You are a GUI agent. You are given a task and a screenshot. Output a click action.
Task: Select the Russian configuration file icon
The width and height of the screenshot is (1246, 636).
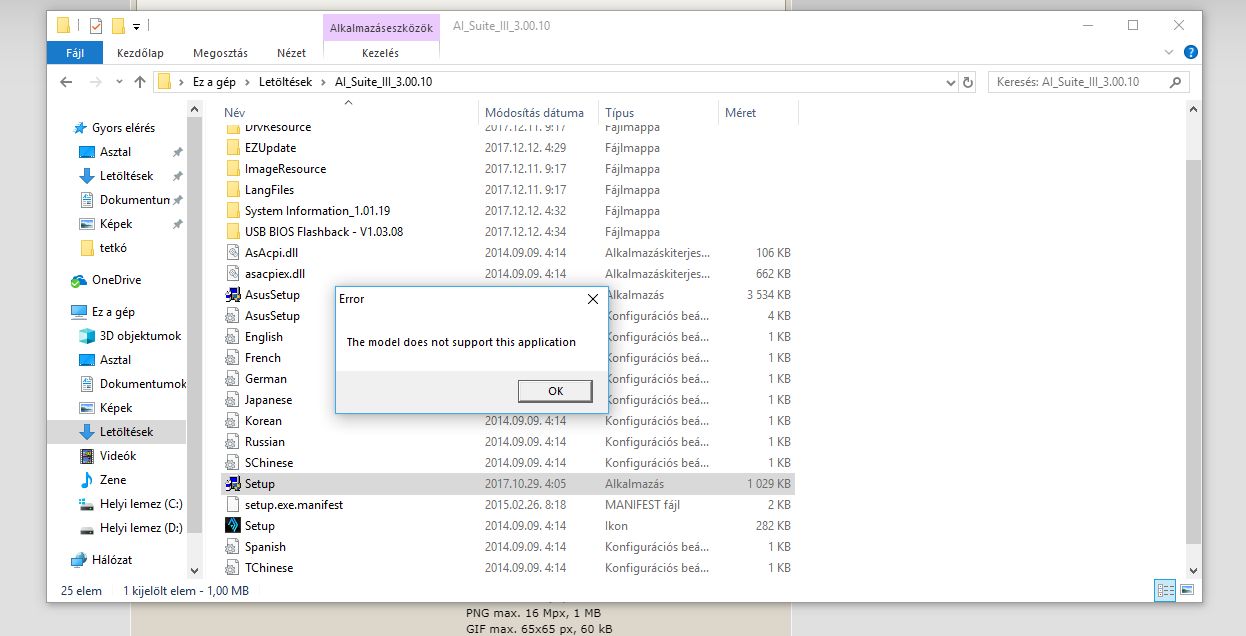click(233, 442)
